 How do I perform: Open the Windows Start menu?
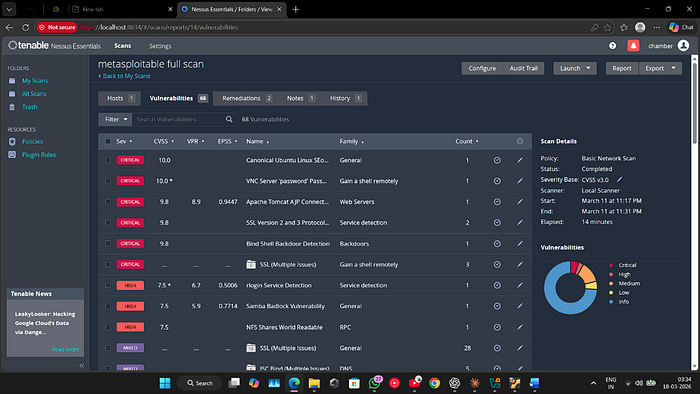[165, 383]
